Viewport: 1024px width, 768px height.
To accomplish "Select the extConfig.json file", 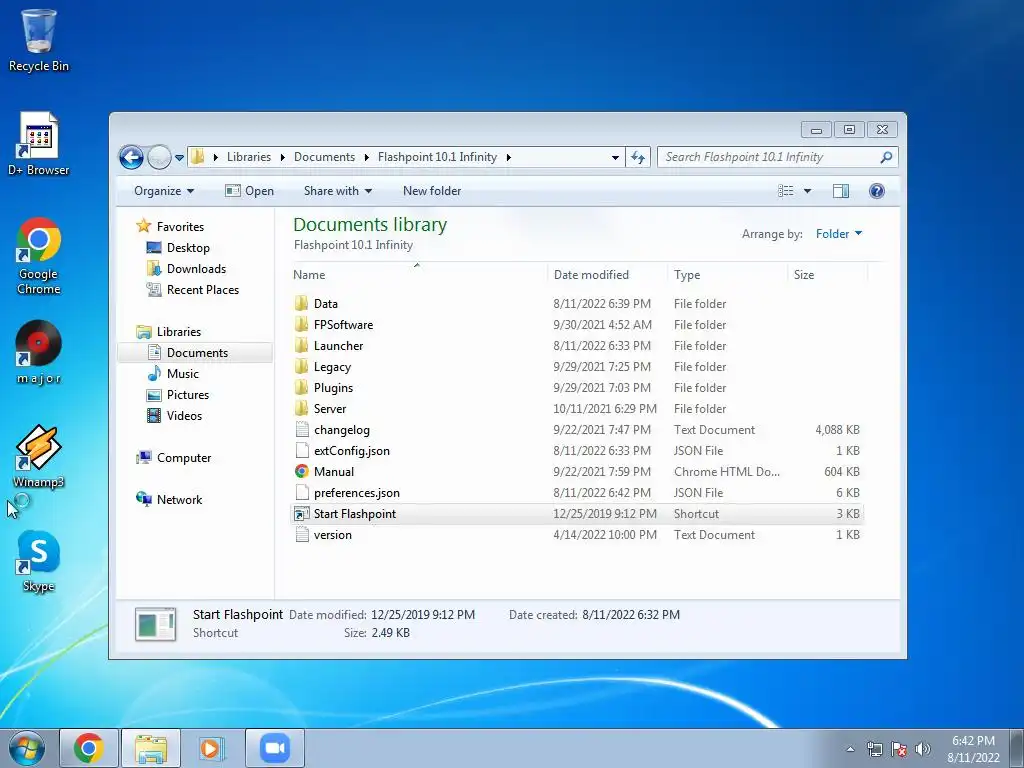I will pos(577,451).
